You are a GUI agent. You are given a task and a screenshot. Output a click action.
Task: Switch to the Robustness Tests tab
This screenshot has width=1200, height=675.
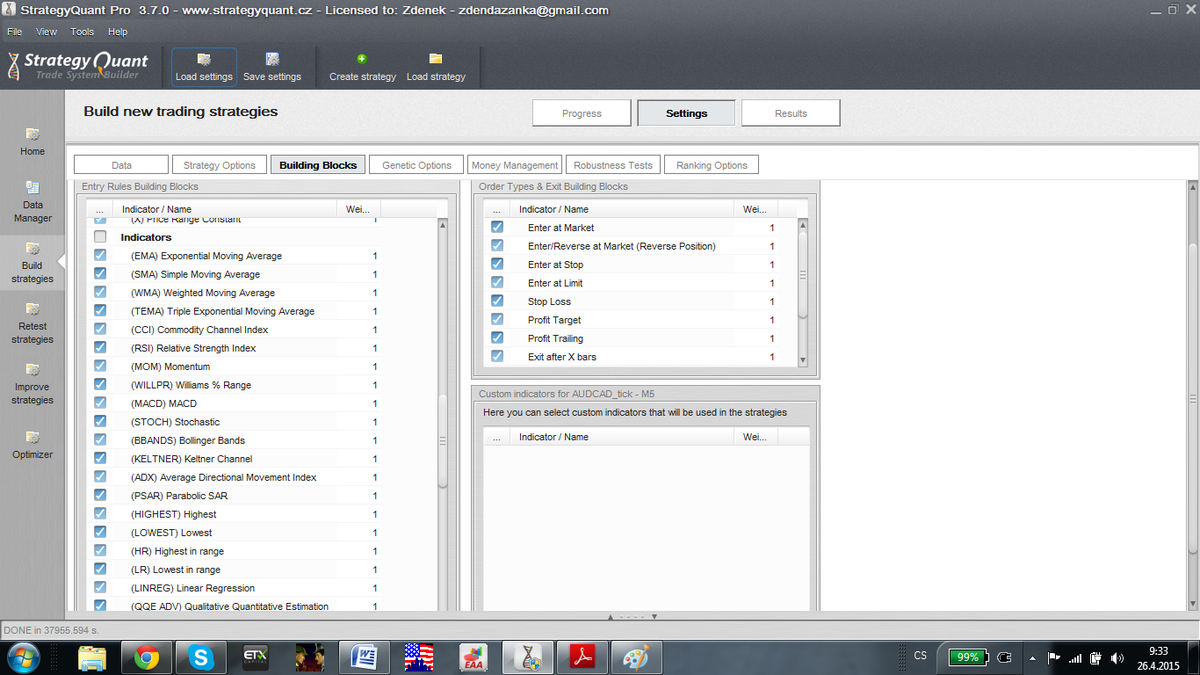[x=613, y=165]
